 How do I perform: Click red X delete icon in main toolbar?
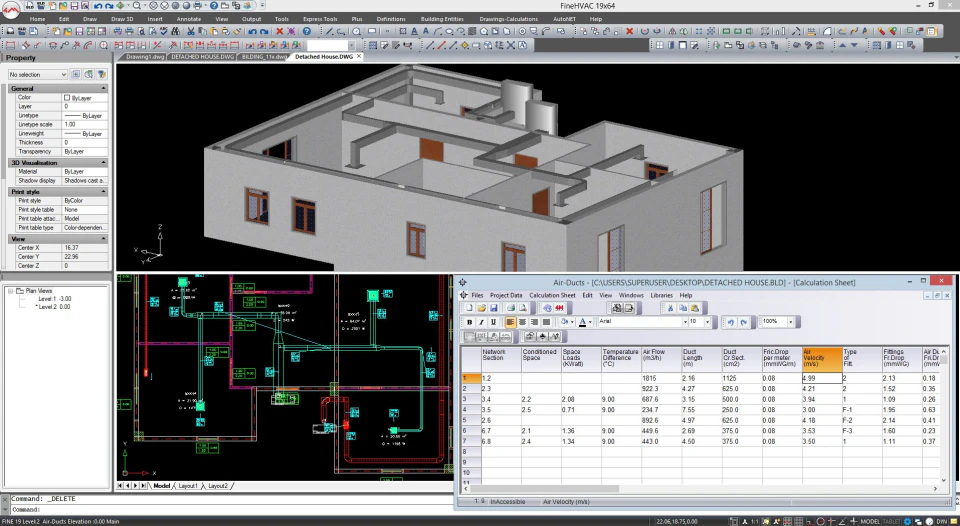[x=279, y=31]
